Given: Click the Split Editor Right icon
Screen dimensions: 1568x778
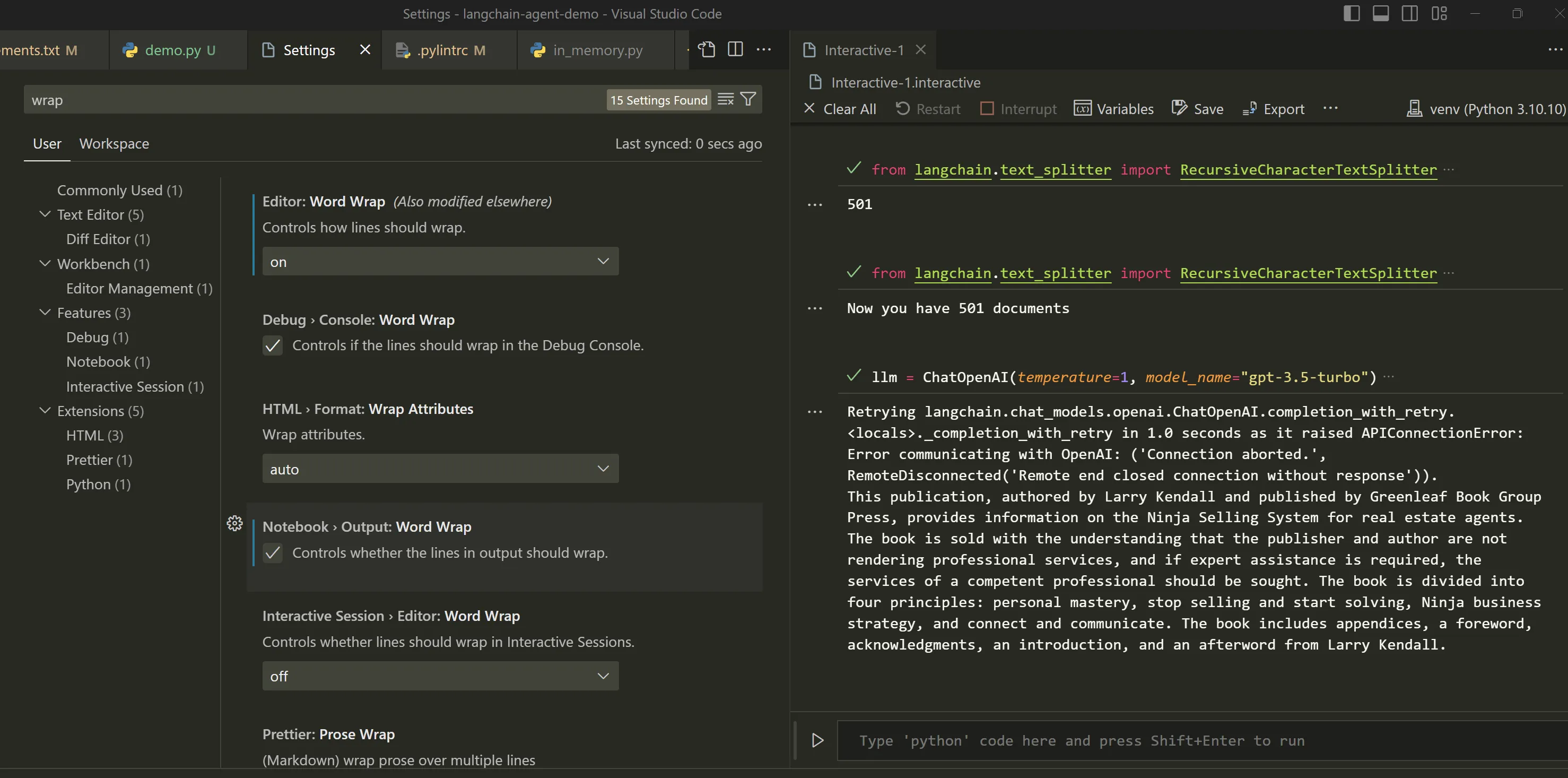Looking at the screenshot, I should click(x=735, y=49).
